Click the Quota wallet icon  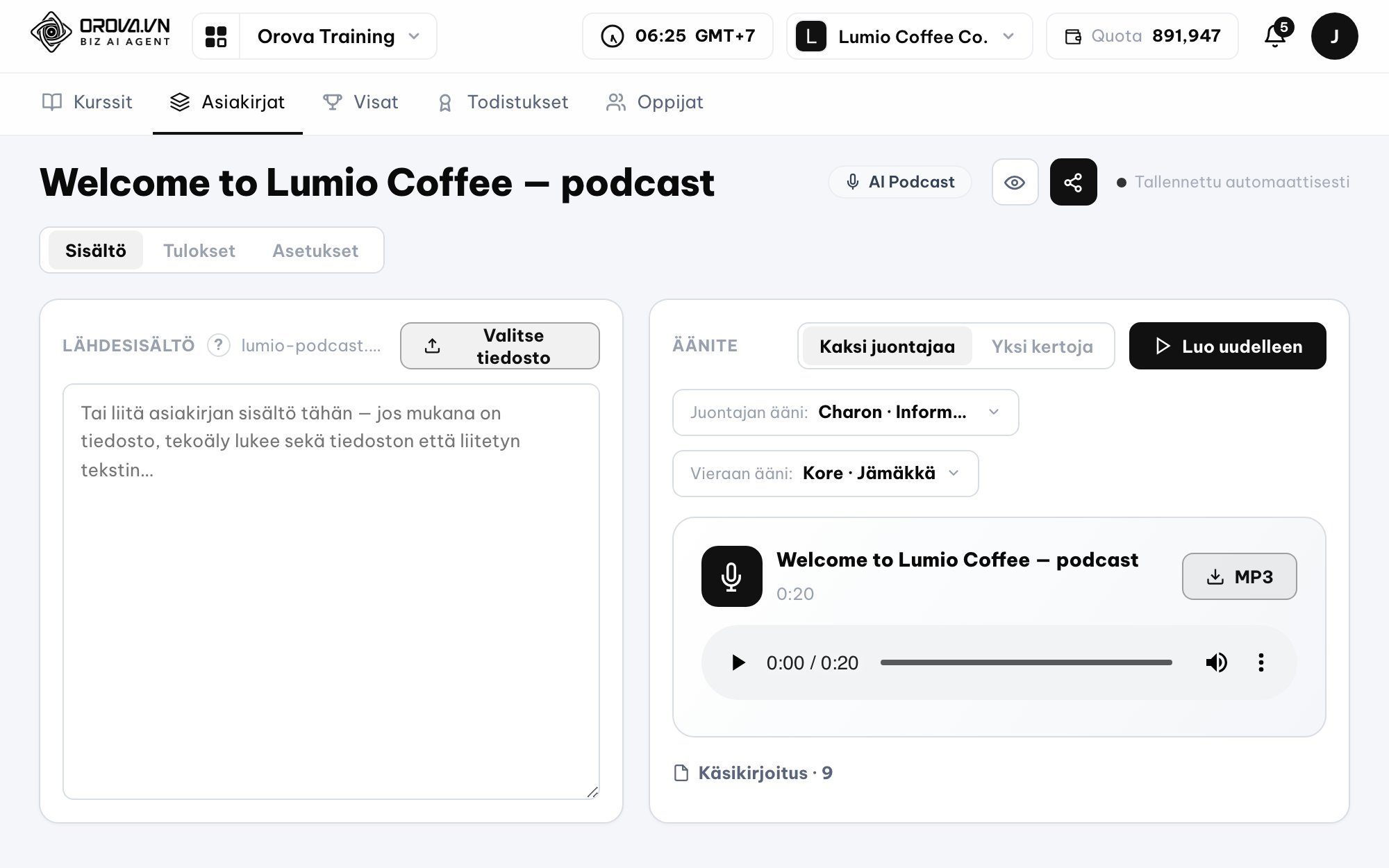1073,36
